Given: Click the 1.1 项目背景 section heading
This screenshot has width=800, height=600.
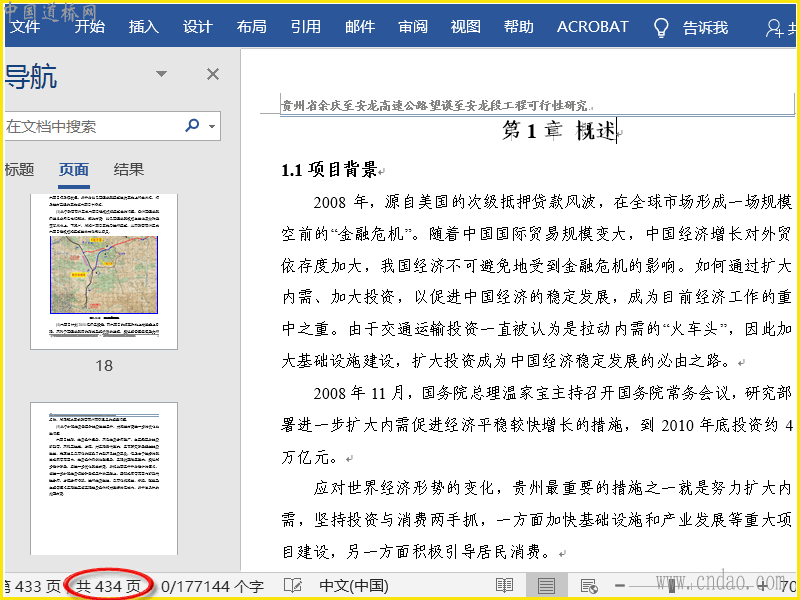Looking at the screenshot, I should (x=329, y=169).
